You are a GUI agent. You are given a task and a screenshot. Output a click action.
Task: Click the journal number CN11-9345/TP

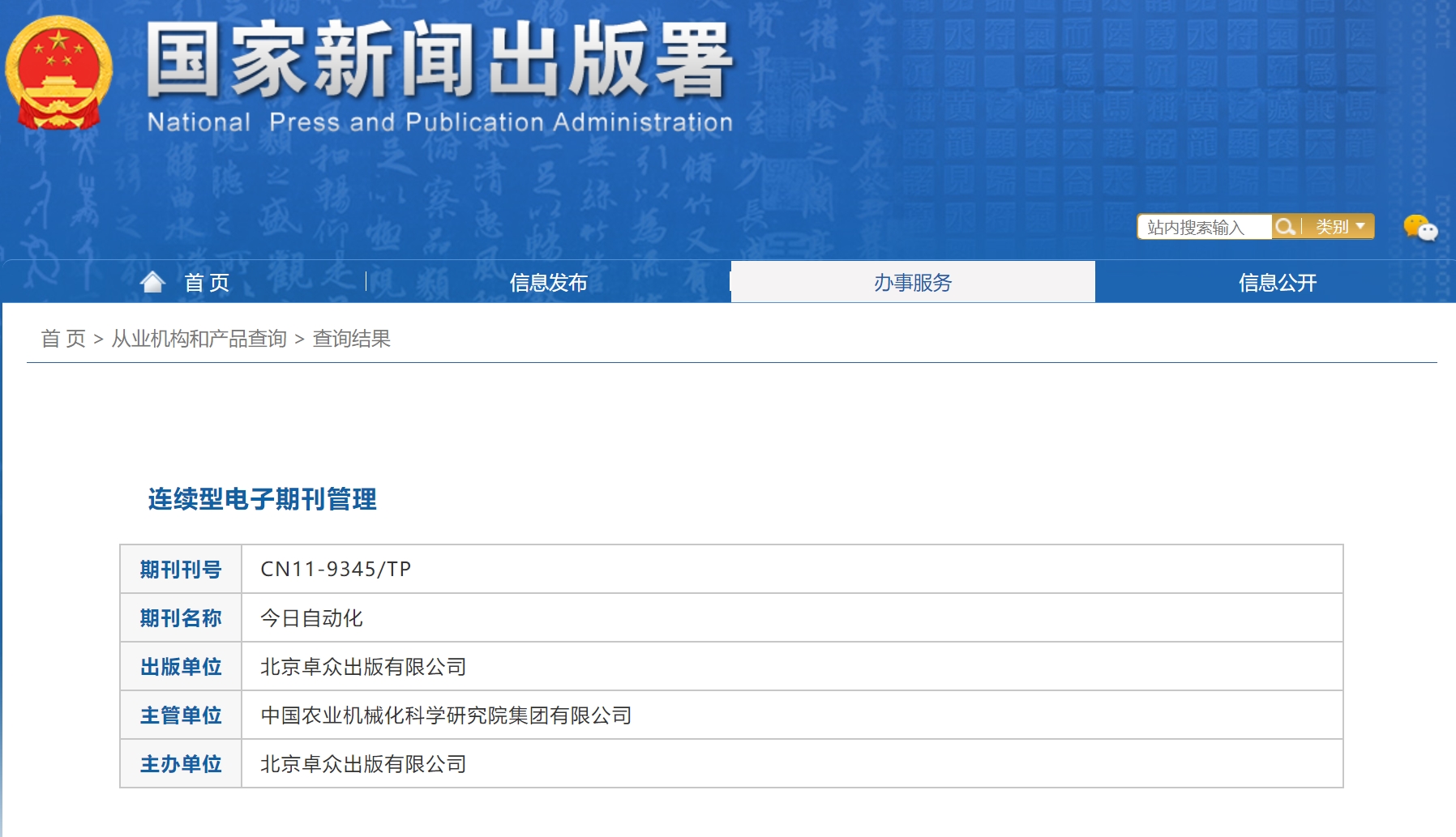click(x=336, y=570)
